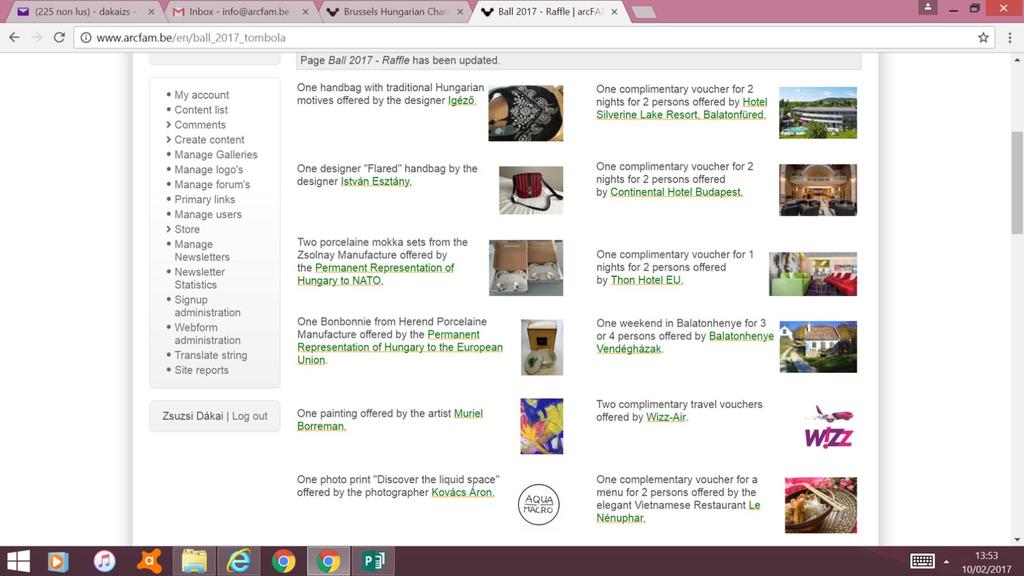Follow the István Esztány link
The image size is (1024, 576).
click(x=376, y=182)
